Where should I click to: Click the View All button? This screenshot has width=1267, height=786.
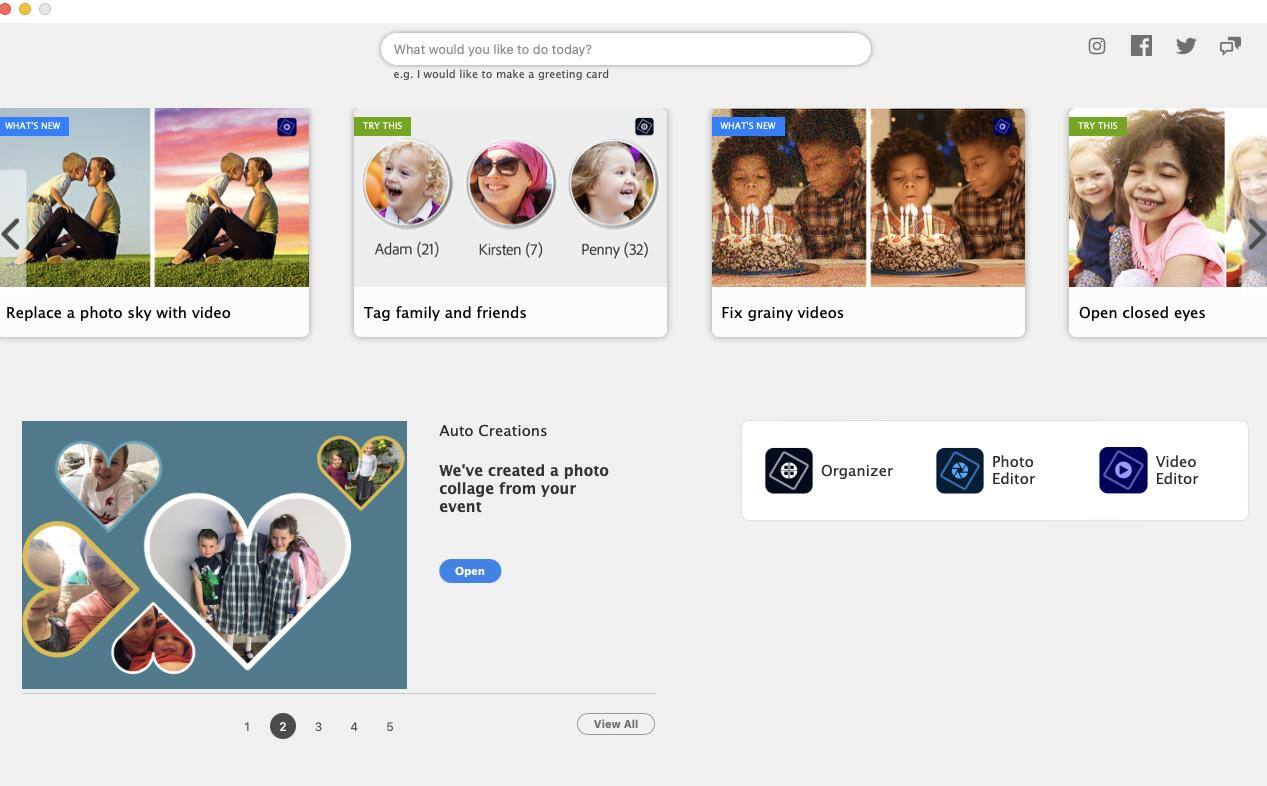click(x=615, y=724)
